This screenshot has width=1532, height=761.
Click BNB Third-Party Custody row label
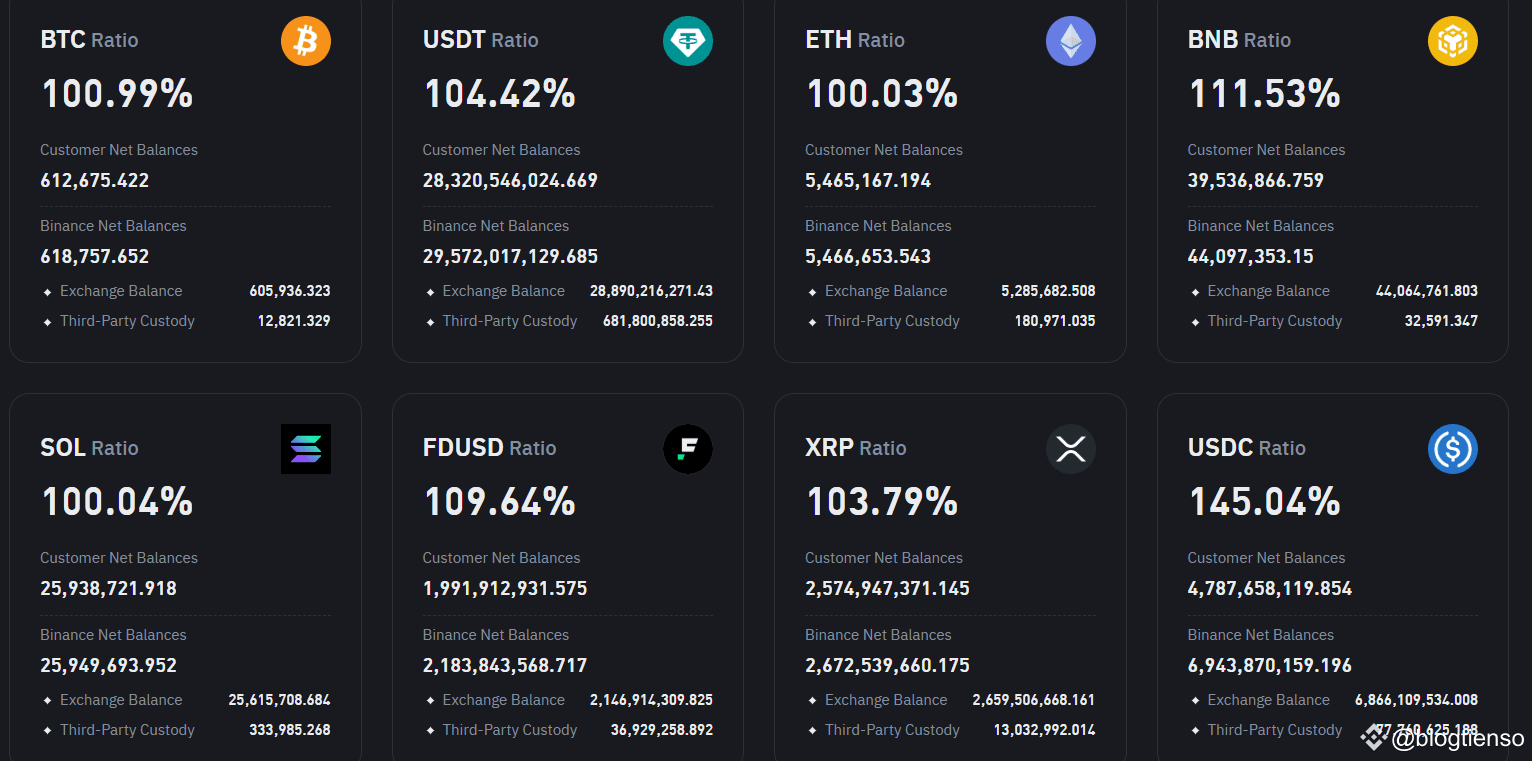(1274, 321)
